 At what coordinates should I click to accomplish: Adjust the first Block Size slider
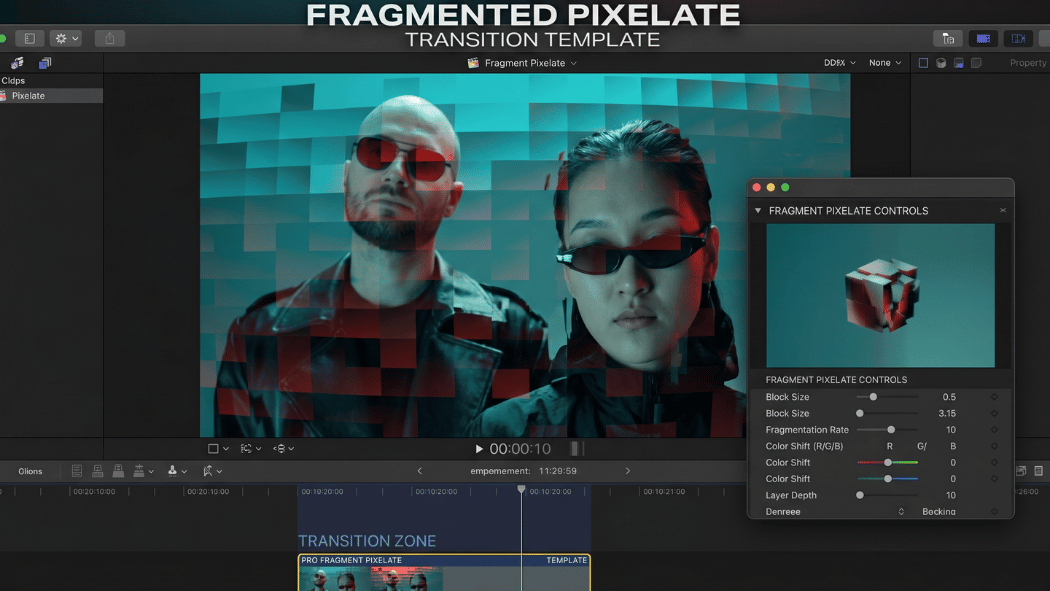887,397
